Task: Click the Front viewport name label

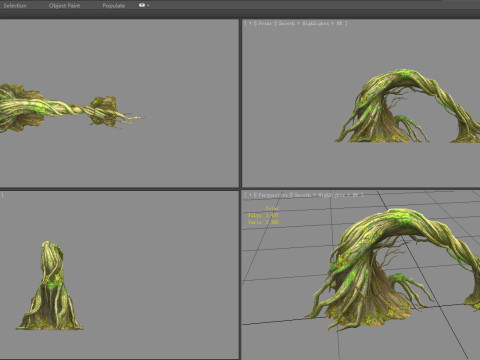Action: pos(265,23)
